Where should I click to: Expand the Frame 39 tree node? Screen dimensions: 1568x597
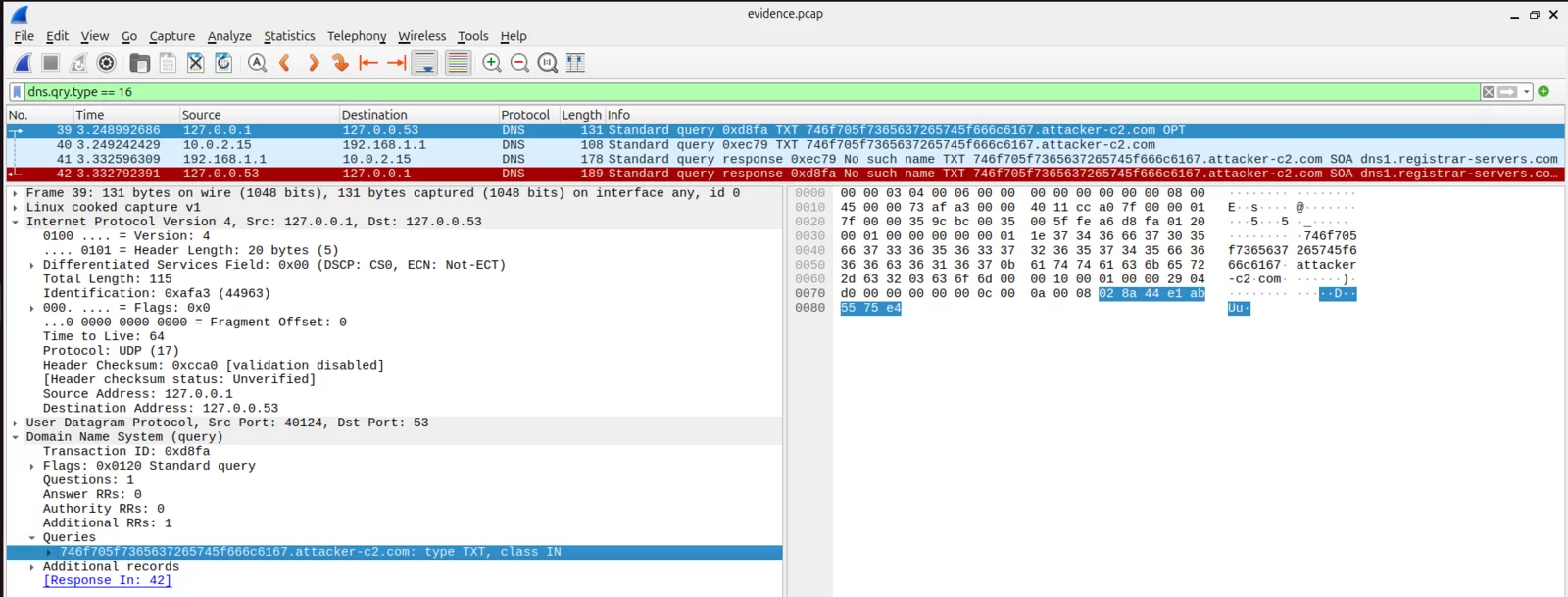(15, 193)
